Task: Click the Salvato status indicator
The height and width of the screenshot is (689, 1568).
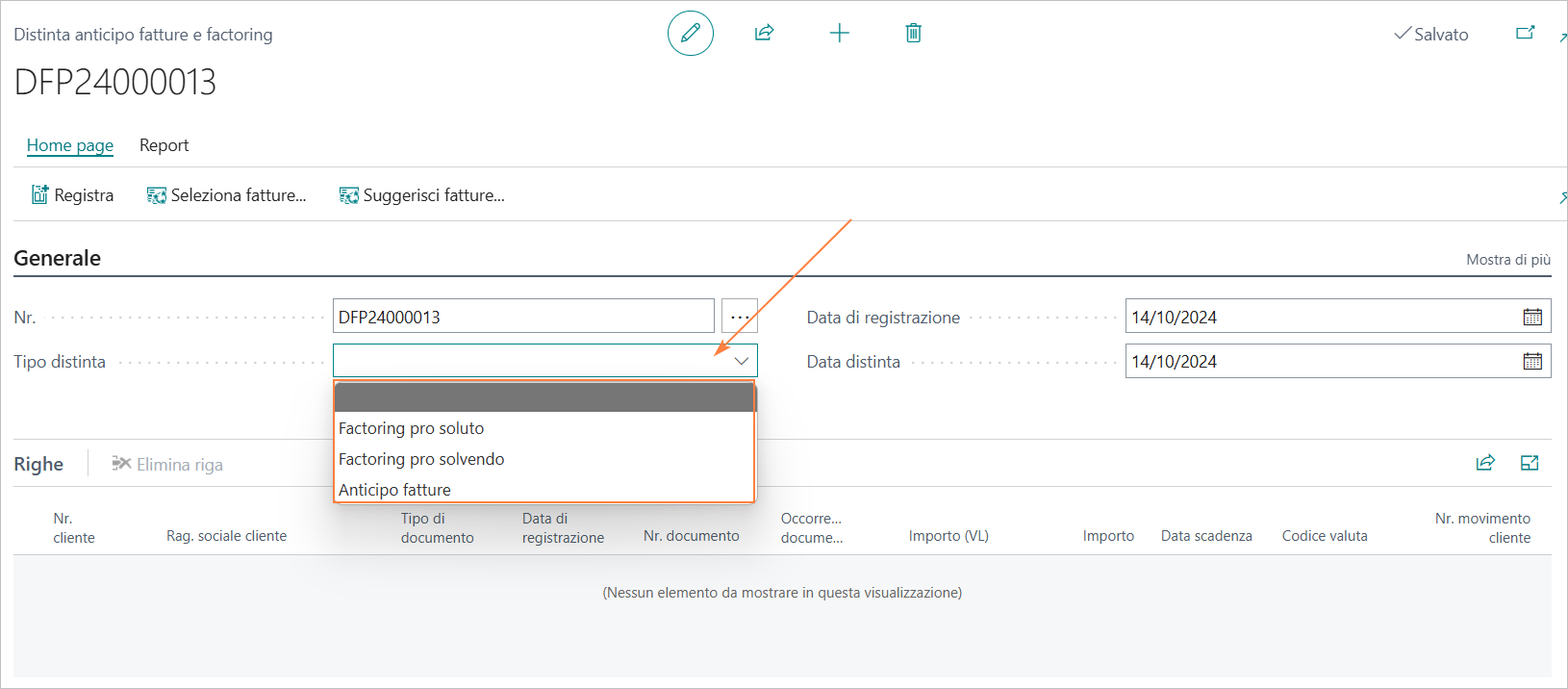Action: pyautogui.click(x=1431, y=34)
